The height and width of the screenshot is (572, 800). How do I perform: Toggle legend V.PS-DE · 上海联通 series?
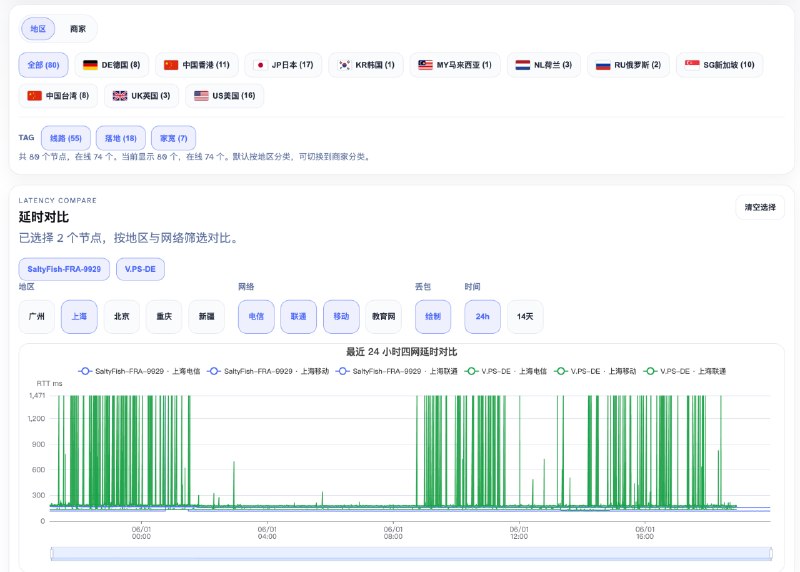click(685, 371)
